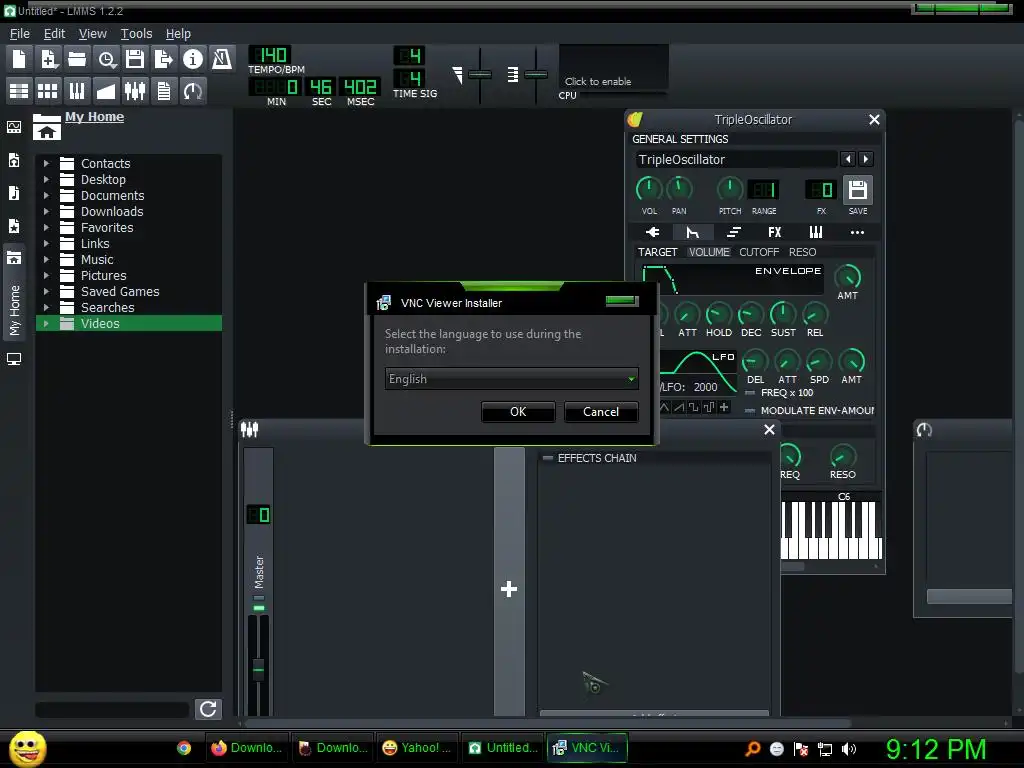Open the instrument plugins sidebar tab

(14, 127)
